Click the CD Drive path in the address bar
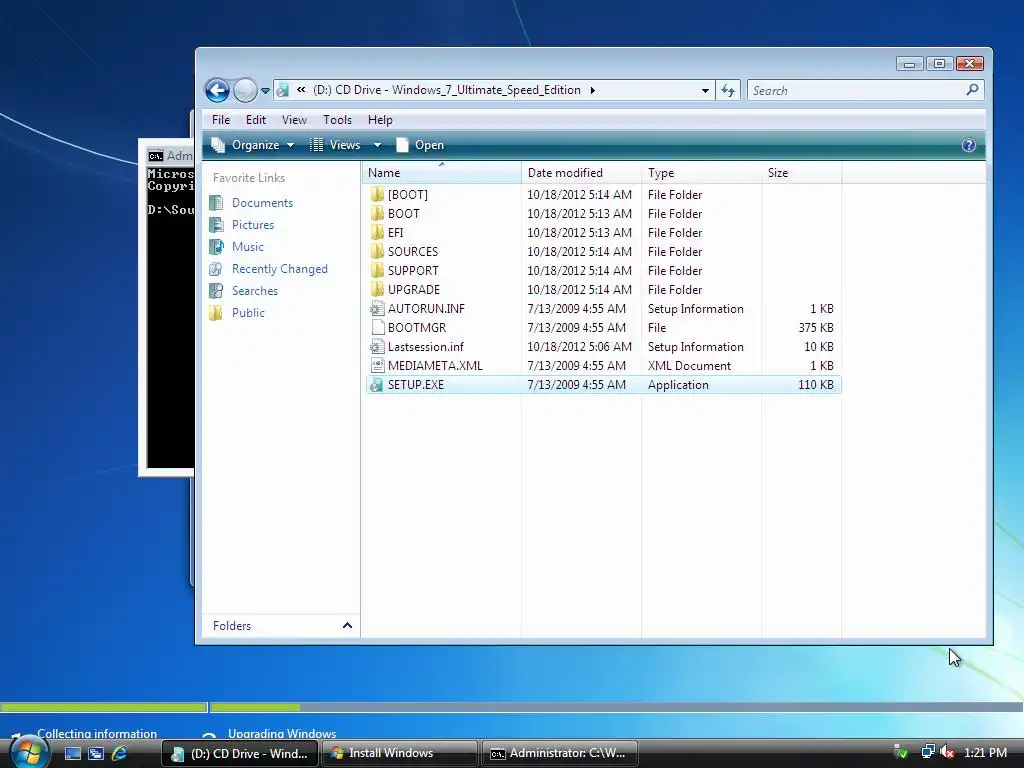This screenshot has width=1024, height=768. point(447,90)
